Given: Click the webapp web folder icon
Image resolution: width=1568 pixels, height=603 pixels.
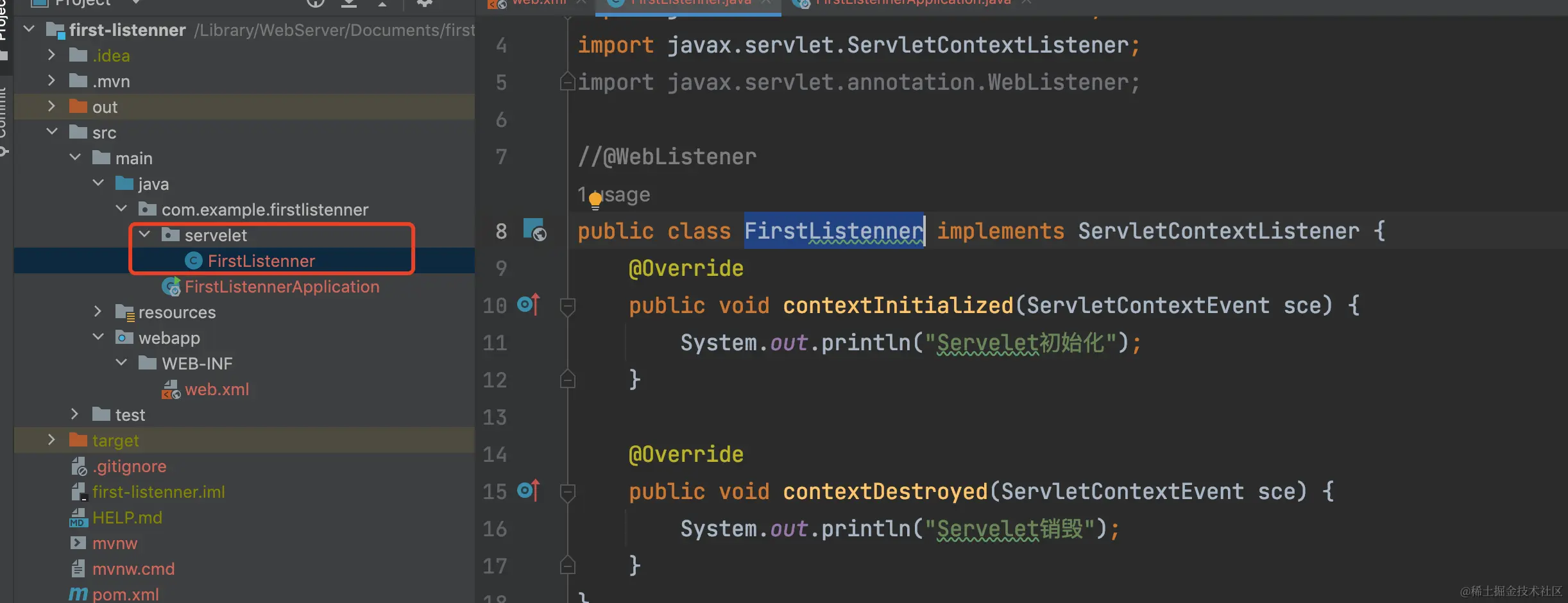Looking at the screenshot, I should click(124, 337).
